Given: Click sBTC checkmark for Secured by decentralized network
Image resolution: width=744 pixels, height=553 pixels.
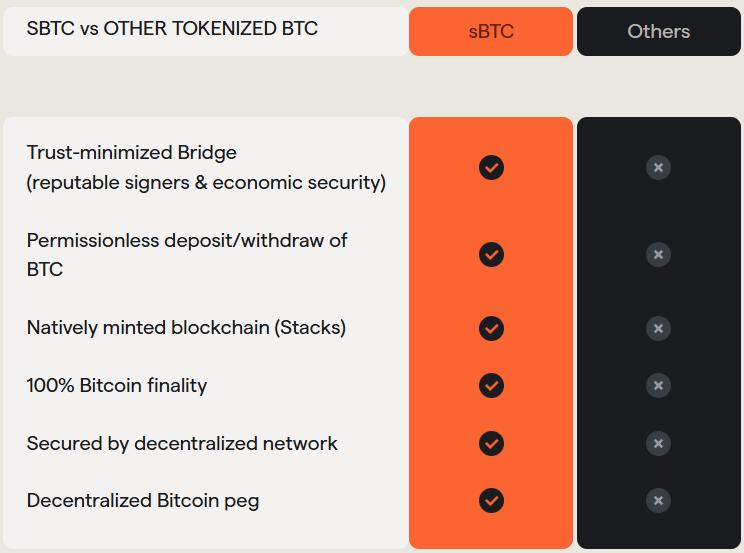Looking at the screenshot, I should [491, 443].
